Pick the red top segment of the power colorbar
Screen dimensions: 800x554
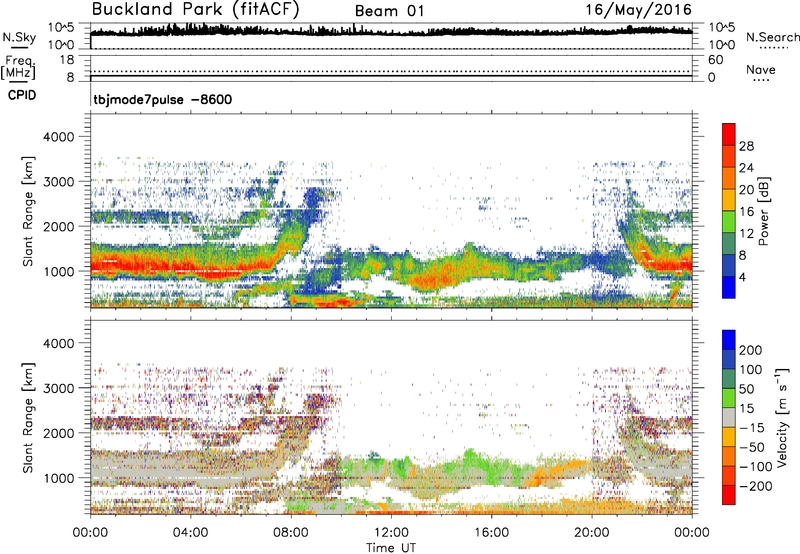[729, 135]
